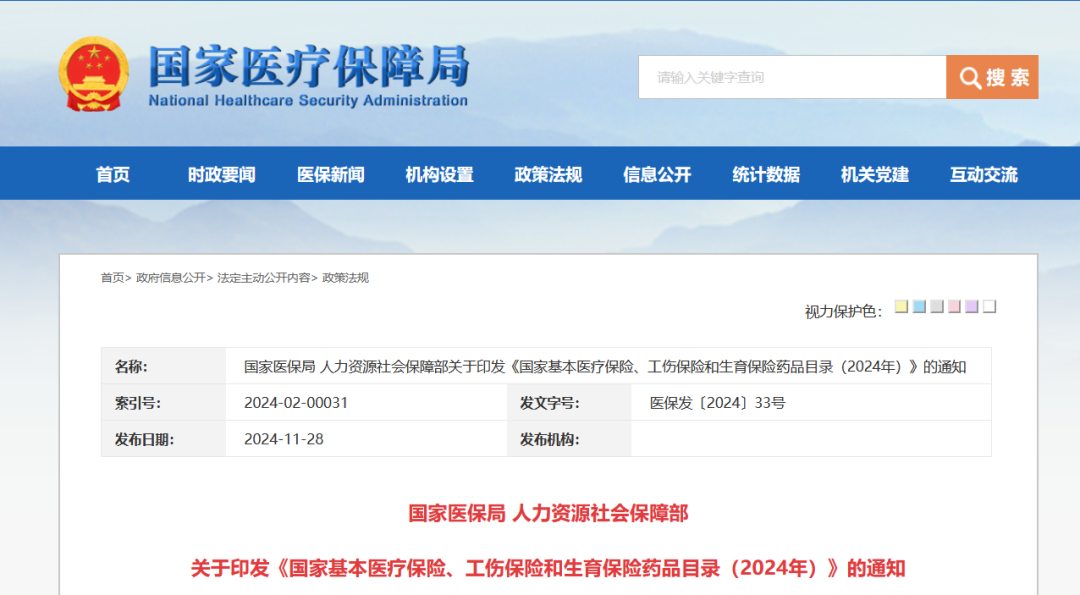Viewport: 1080px width, 595px height.
Task: Open the 机构设置 navigation tab
Action: [439, 174]
